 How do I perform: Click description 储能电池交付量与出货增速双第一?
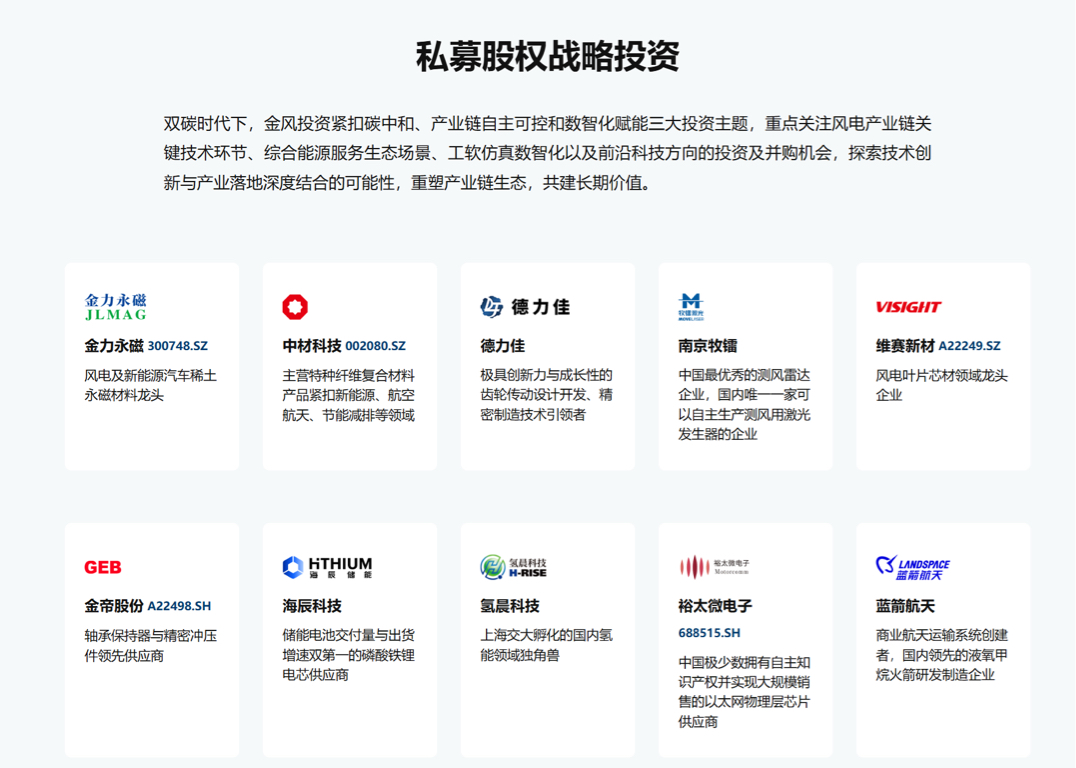(x=349, y=655)
